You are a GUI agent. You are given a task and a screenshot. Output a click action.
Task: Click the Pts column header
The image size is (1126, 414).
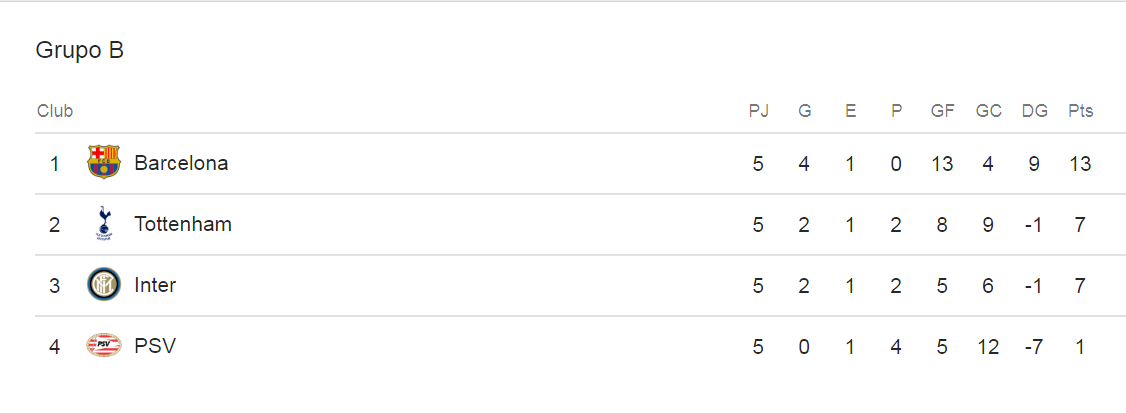(x=1080, y=111)
